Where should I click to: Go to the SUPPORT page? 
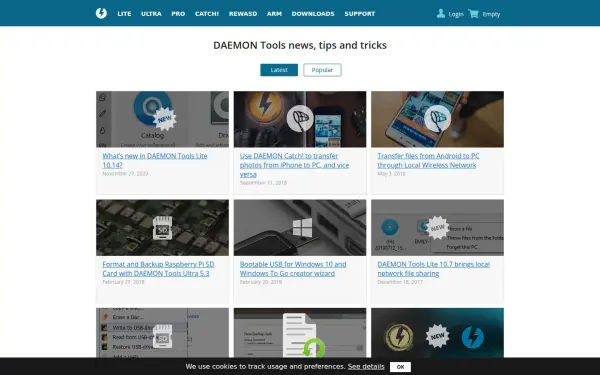coord(360,14)
